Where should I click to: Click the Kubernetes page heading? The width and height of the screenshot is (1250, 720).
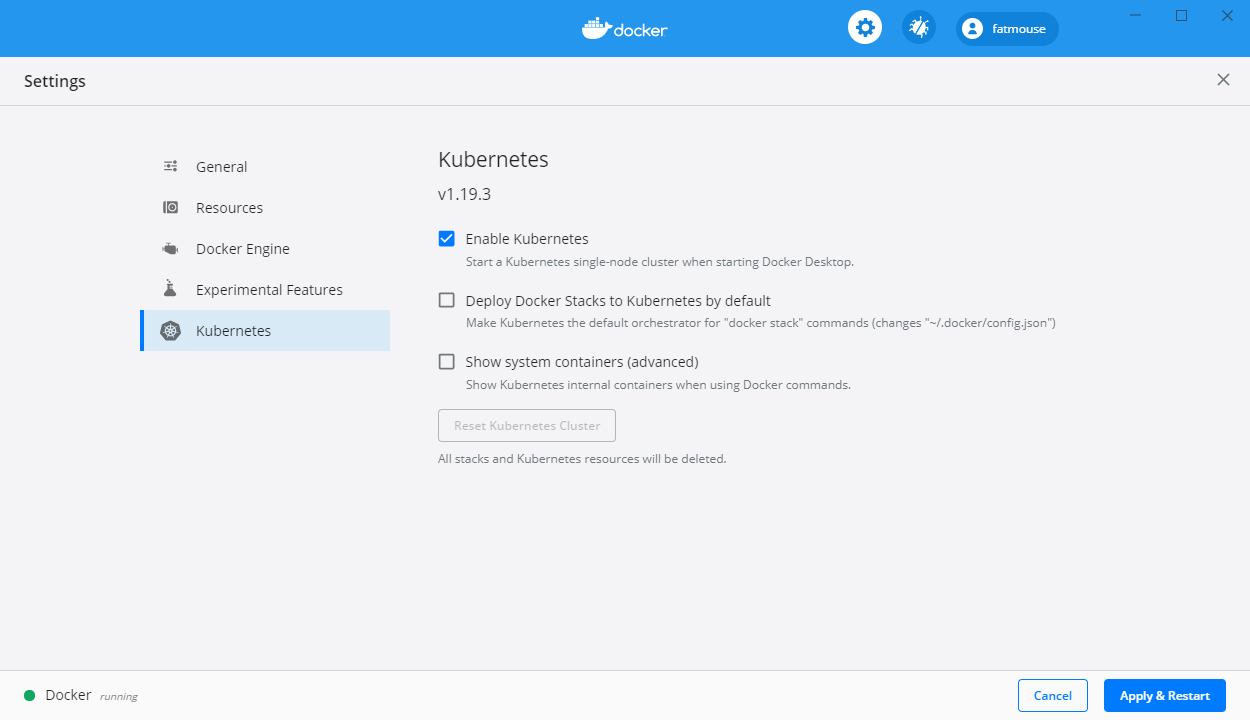[x=493, y=159]
